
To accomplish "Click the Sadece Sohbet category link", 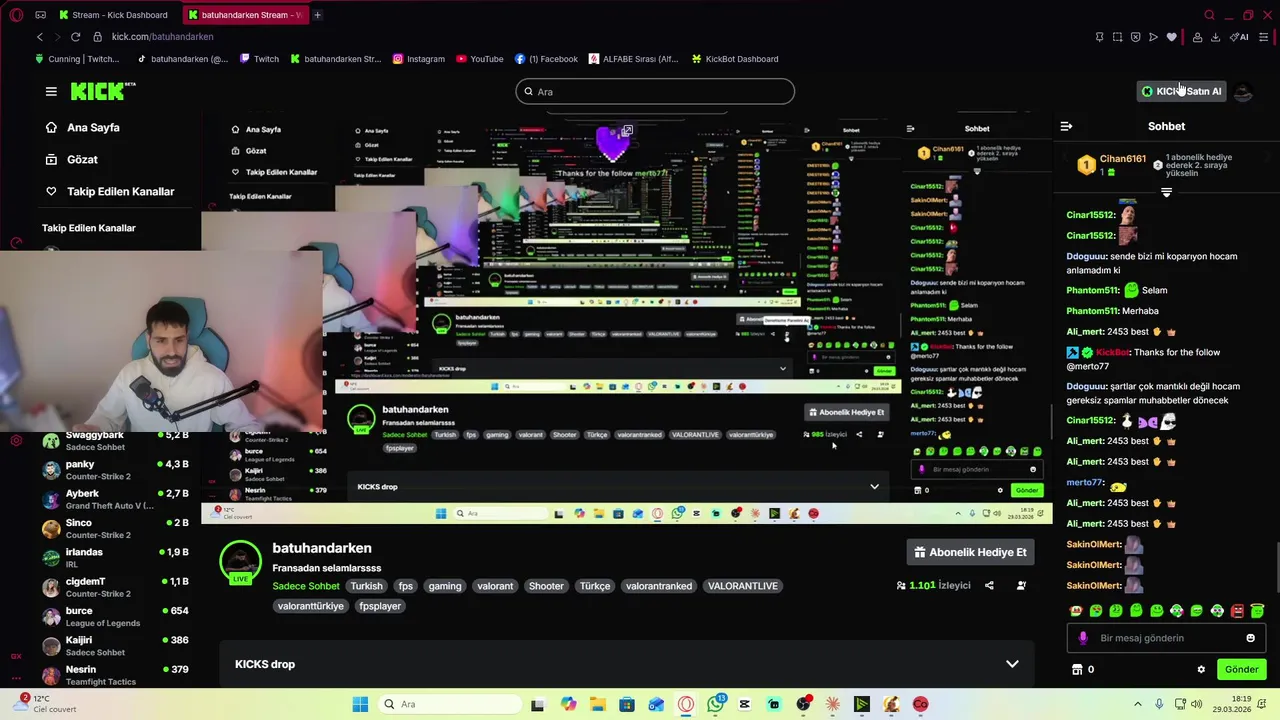I will click(x=306, y=586).
